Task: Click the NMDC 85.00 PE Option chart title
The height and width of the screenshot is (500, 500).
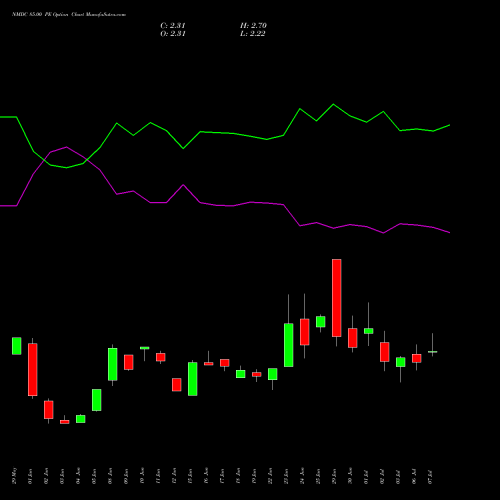Action: tap(69, 15)
